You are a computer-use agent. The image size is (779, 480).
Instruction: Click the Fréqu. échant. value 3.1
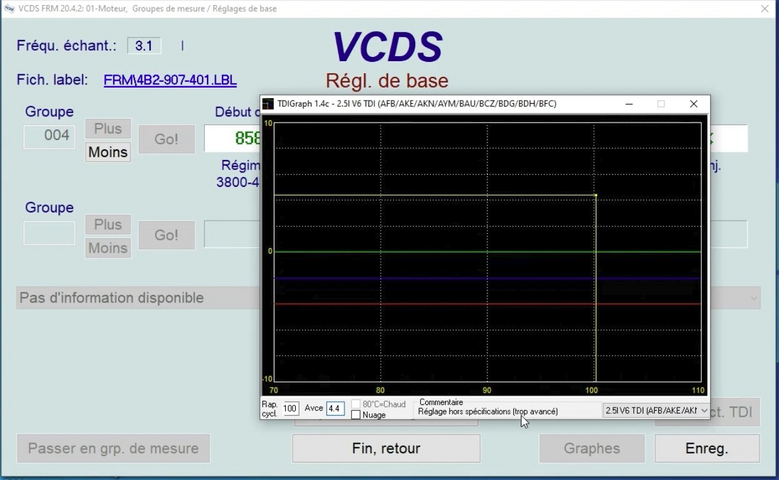click(144, 46)
